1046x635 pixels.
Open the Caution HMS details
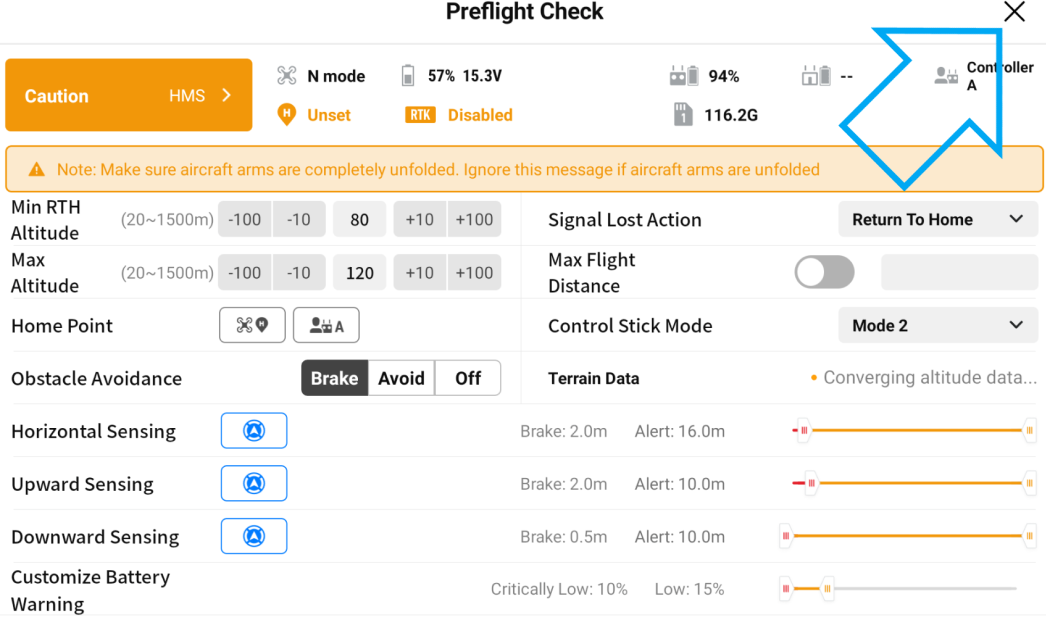click(x=128, y=96)
